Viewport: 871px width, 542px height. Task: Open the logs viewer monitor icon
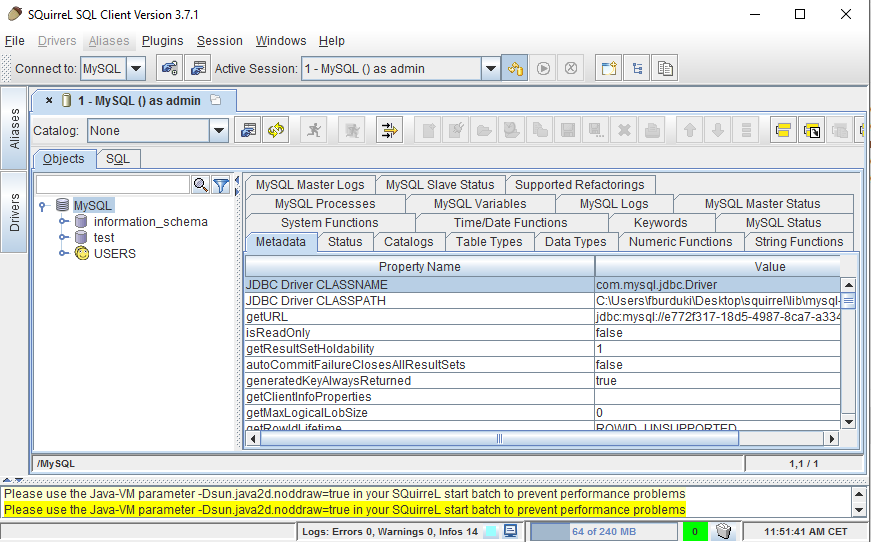pyautogui.click(x=510, y=531)
